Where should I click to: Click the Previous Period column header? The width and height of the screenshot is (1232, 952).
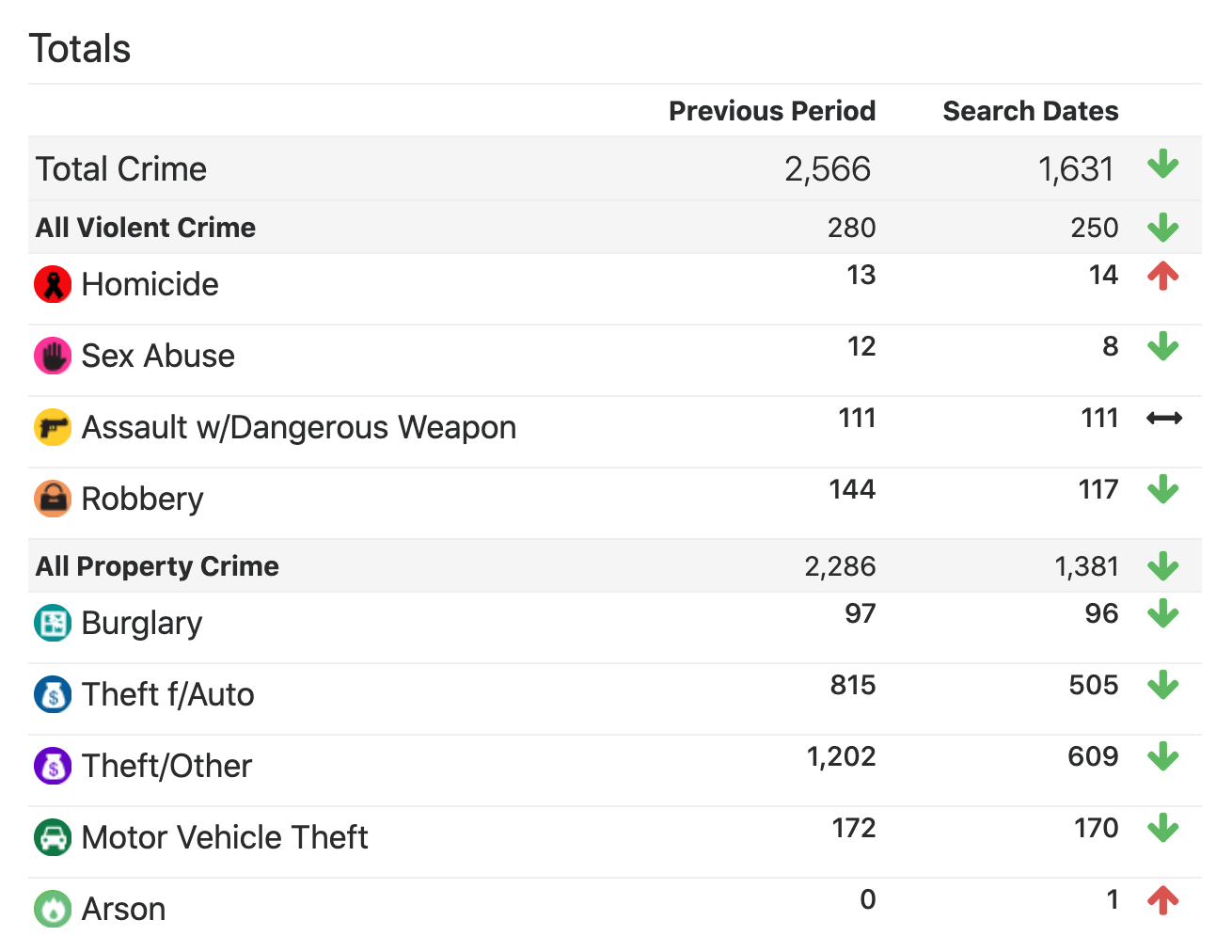click(771, 111)
